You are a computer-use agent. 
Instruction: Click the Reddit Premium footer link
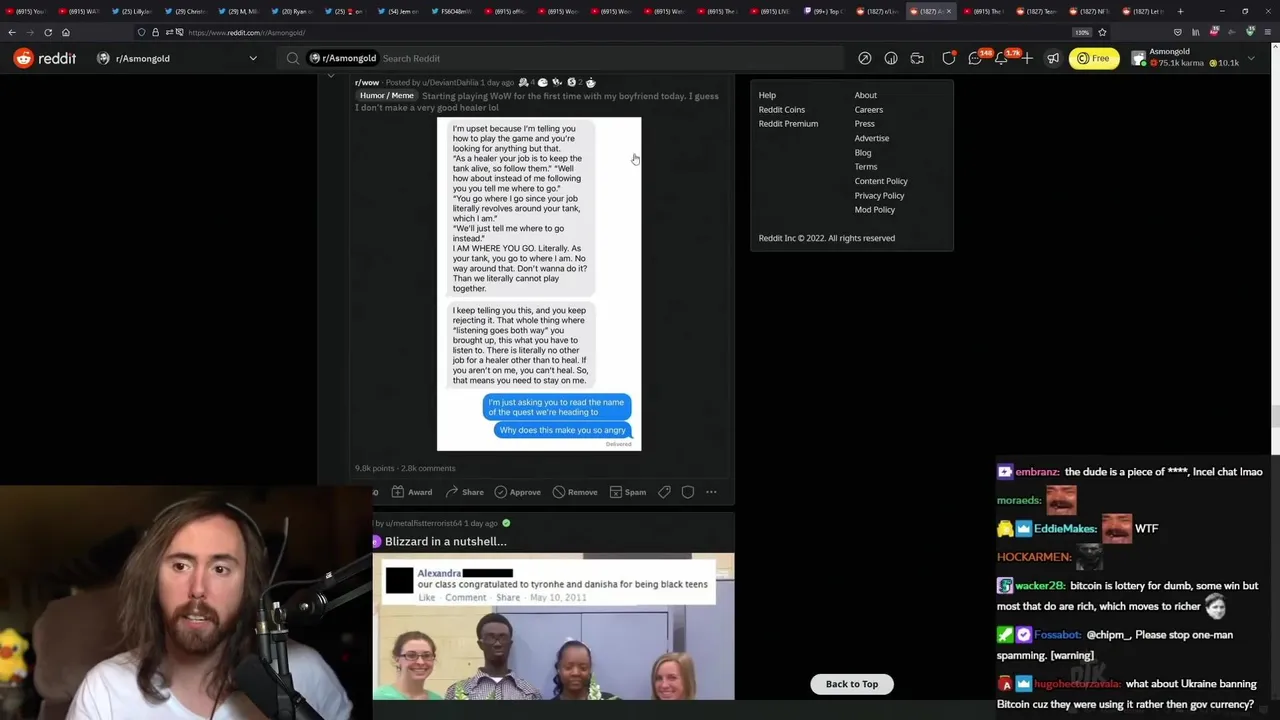[x=788, y=123]
